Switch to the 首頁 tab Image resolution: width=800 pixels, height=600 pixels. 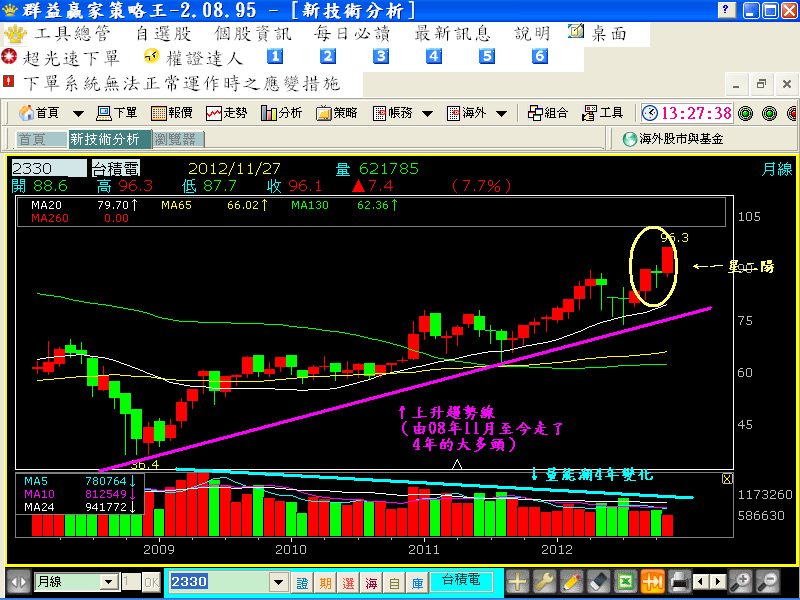42,139
